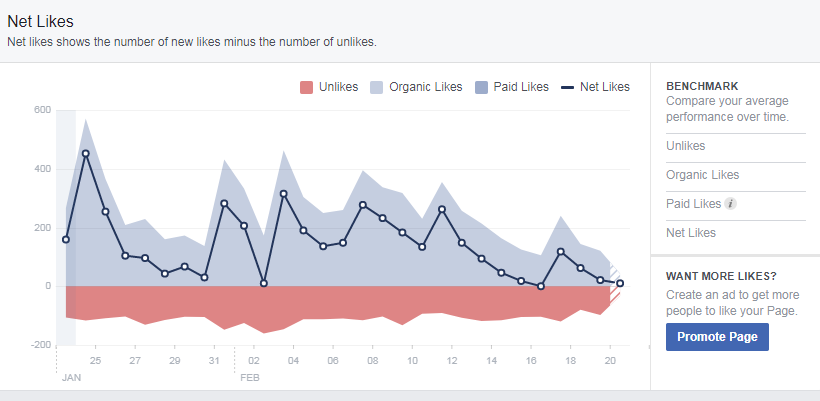The image size is (820, 401).
Task: Click the data point above 02 Feb
Action: click(x=264, y=283)
